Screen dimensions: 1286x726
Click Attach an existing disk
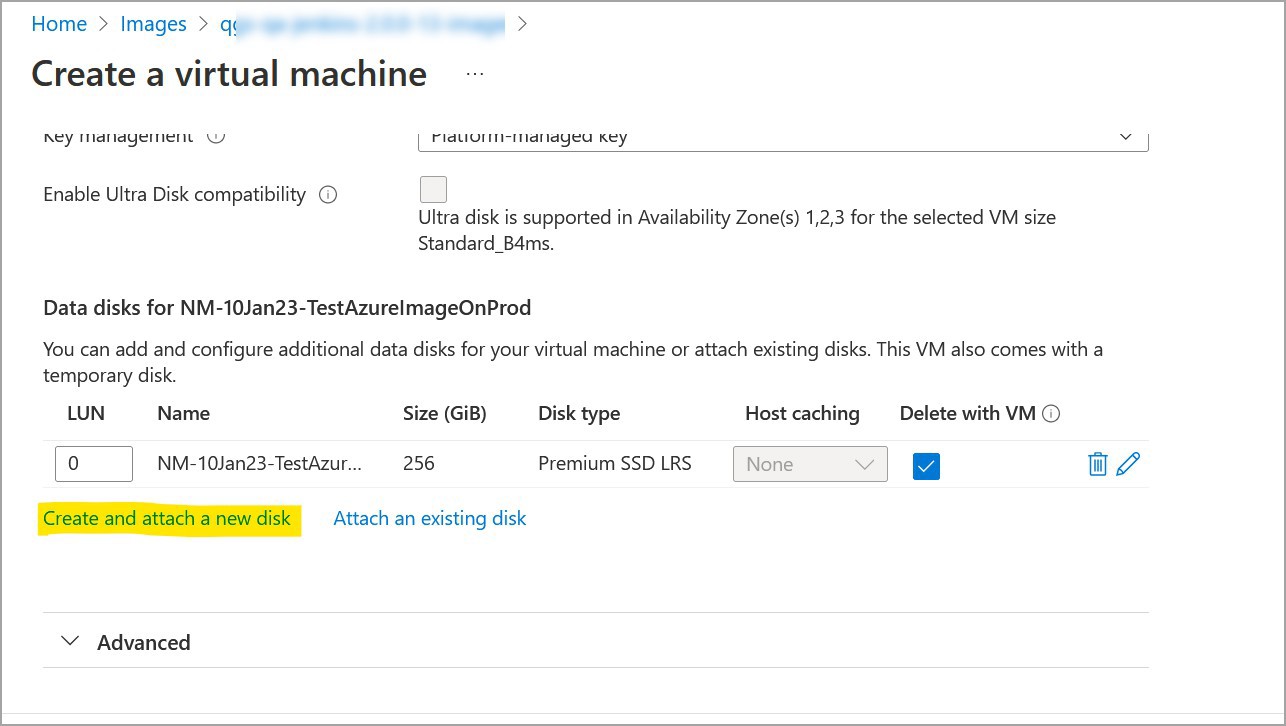[429, 518]
